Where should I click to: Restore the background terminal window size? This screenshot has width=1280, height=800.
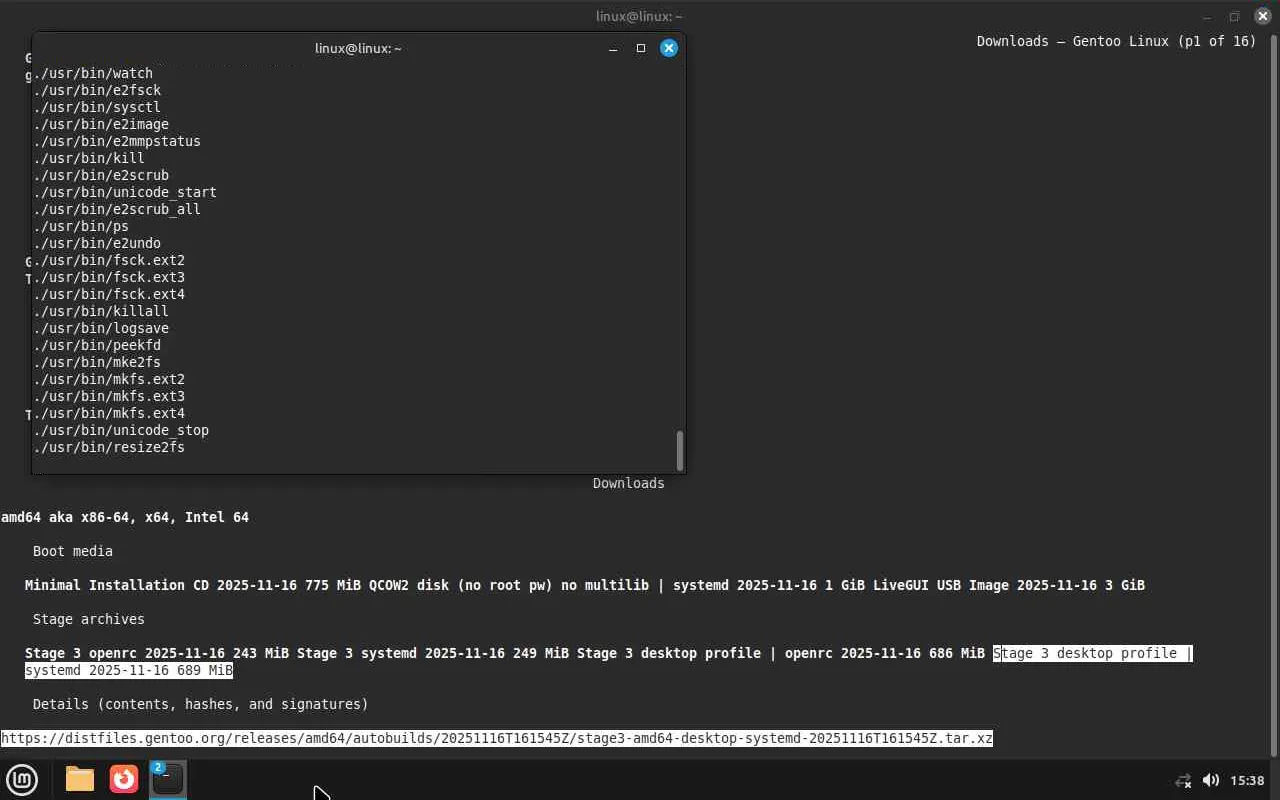point(1234,16)
